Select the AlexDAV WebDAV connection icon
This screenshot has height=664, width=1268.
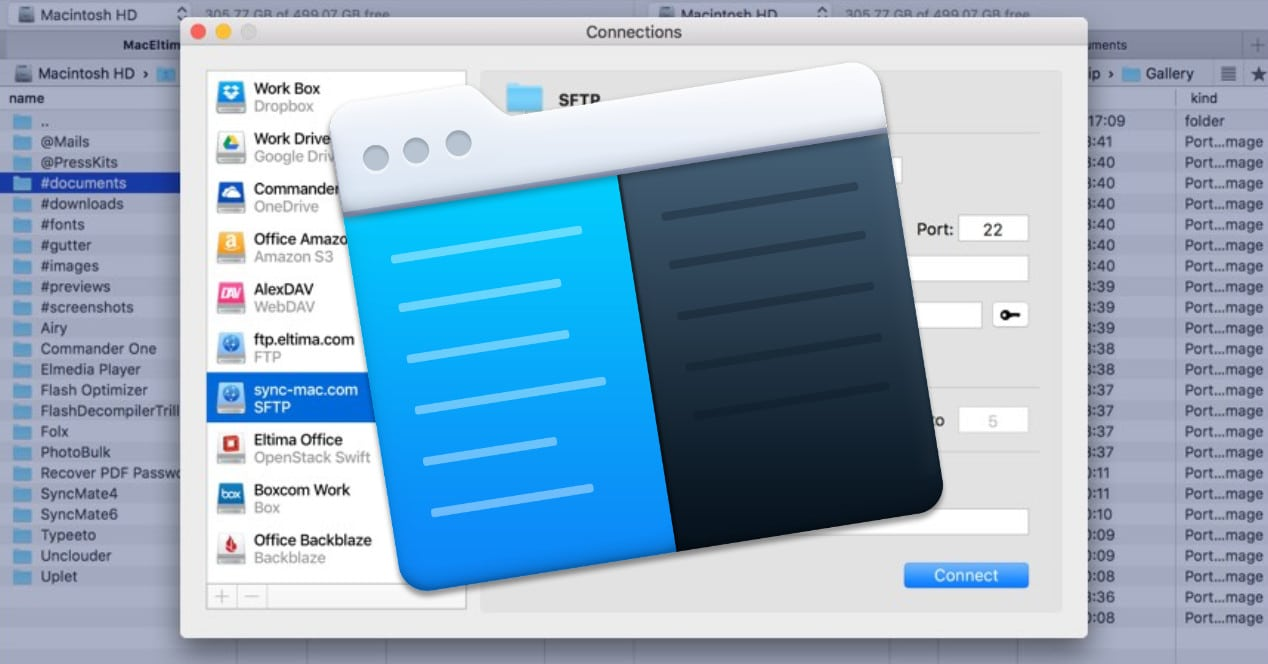tap(231, 297)
